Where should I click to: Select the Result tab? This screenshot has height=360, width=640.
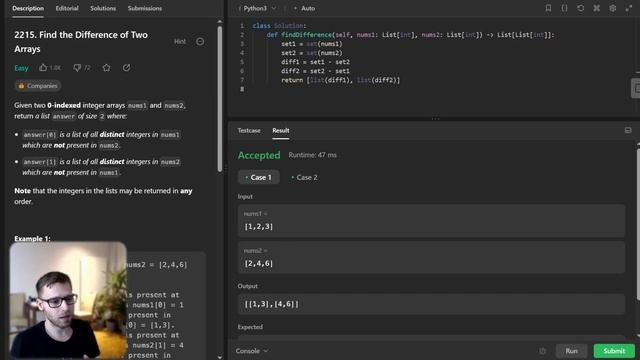pos(281,131)
